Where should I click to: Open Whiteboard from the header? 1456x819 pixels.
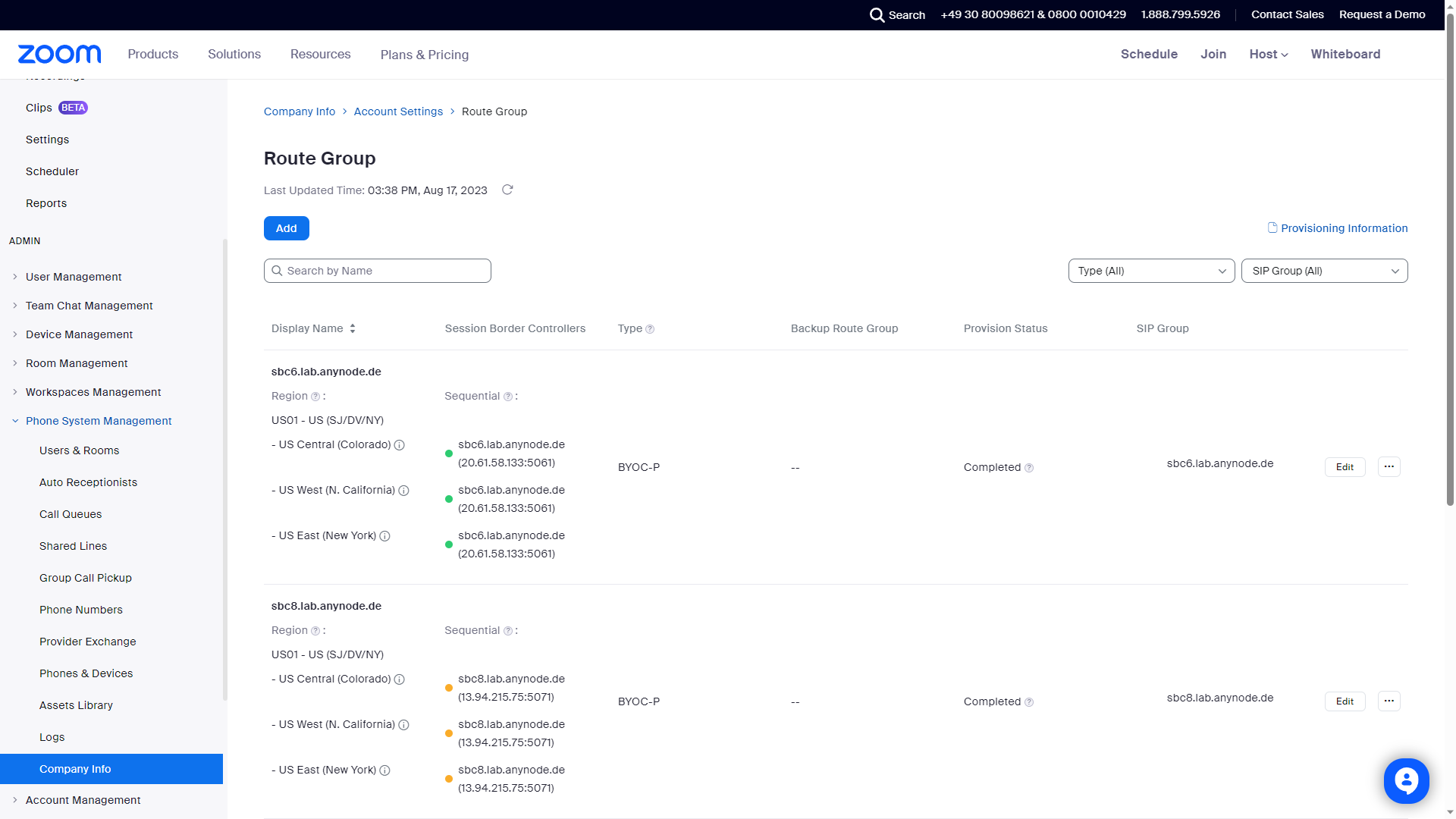pos(1346,54)
